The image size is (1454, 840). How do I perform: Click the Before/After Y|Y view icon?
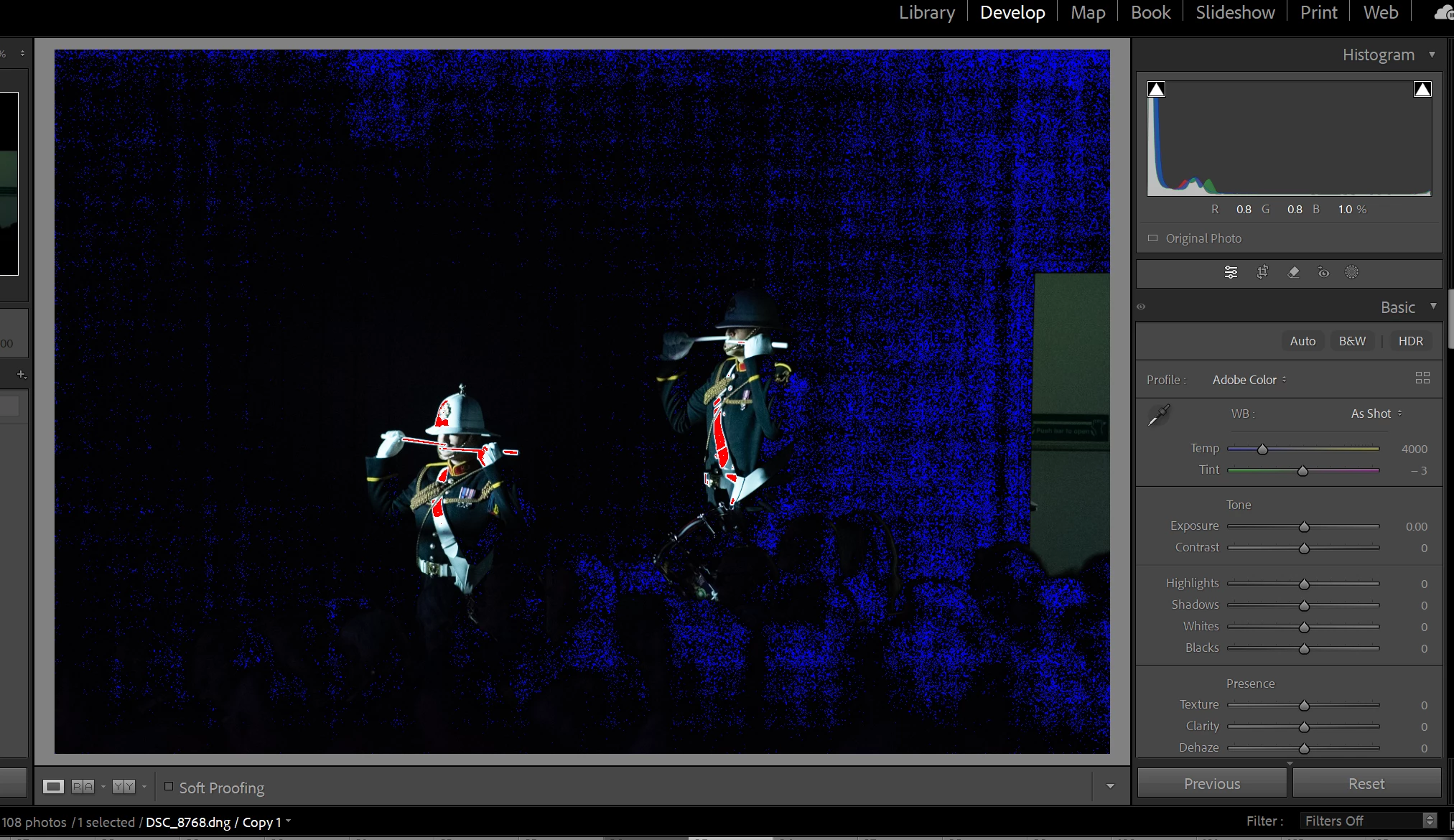click(124, 787)
